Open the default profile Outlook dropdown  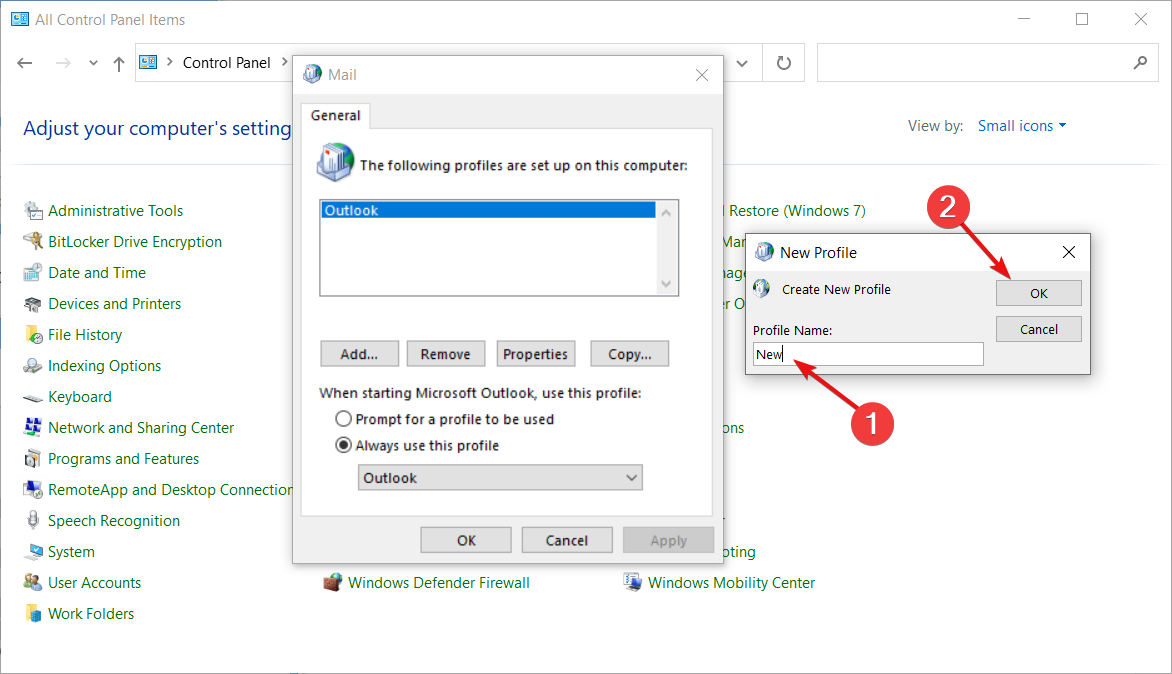click(x=500, y=478)
